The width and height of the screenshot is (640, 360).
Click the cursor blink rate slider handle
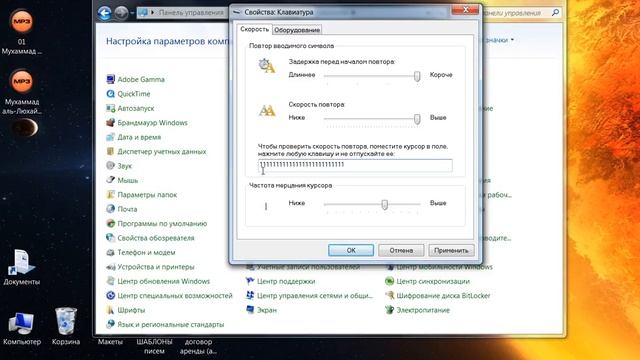click(x=384, y=204)
